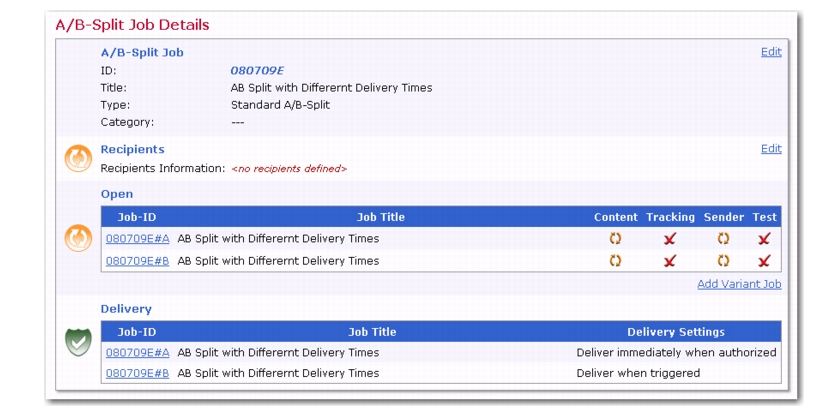Edit the A/B-Split Job section

(771, 52)
